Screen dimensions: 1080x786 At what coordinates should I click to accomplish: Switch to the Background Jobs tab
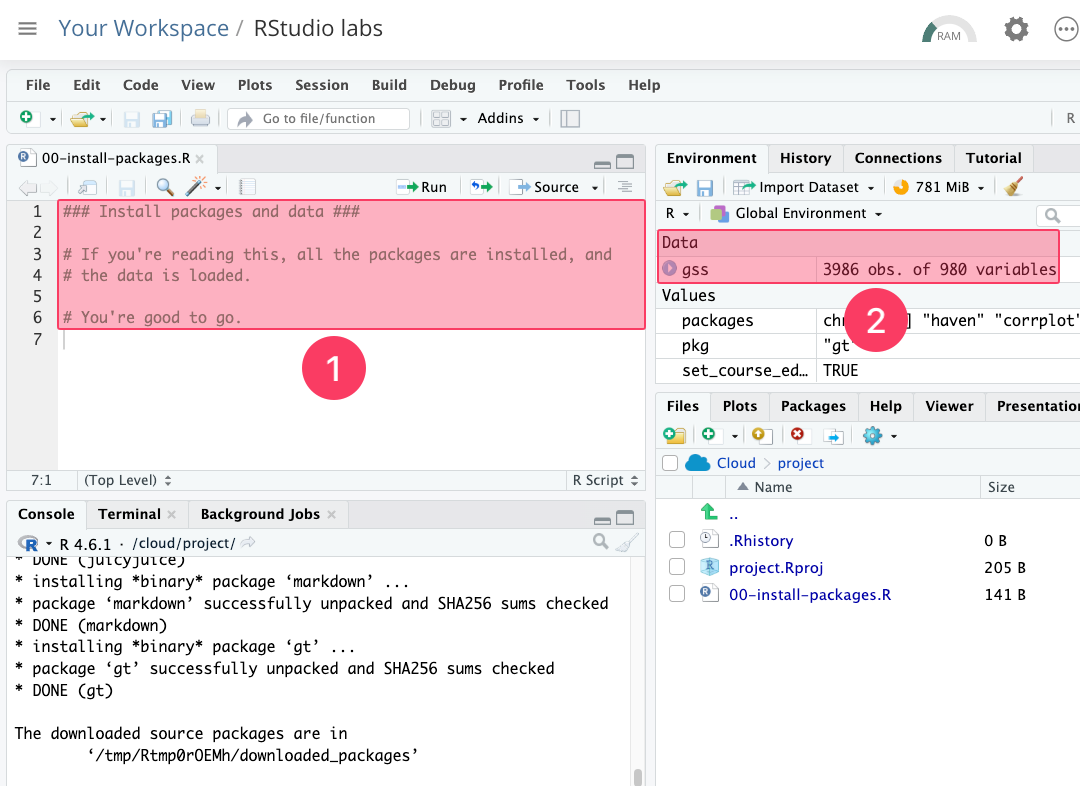(260, 514)
